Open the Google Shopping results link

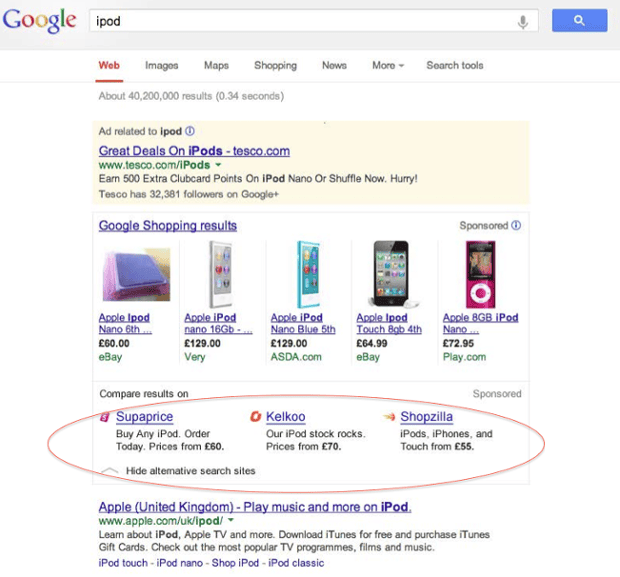168,226
